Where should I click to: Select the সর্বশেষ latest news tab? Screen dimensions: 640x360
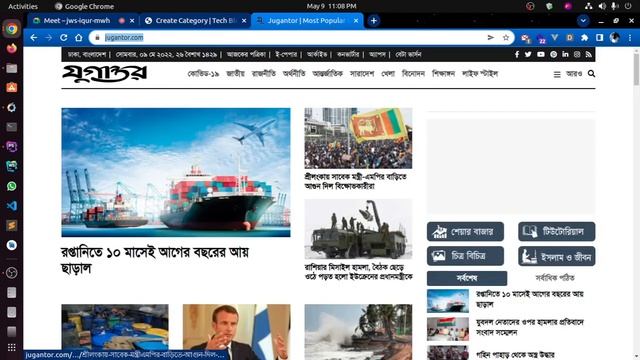tap(467, 278)
